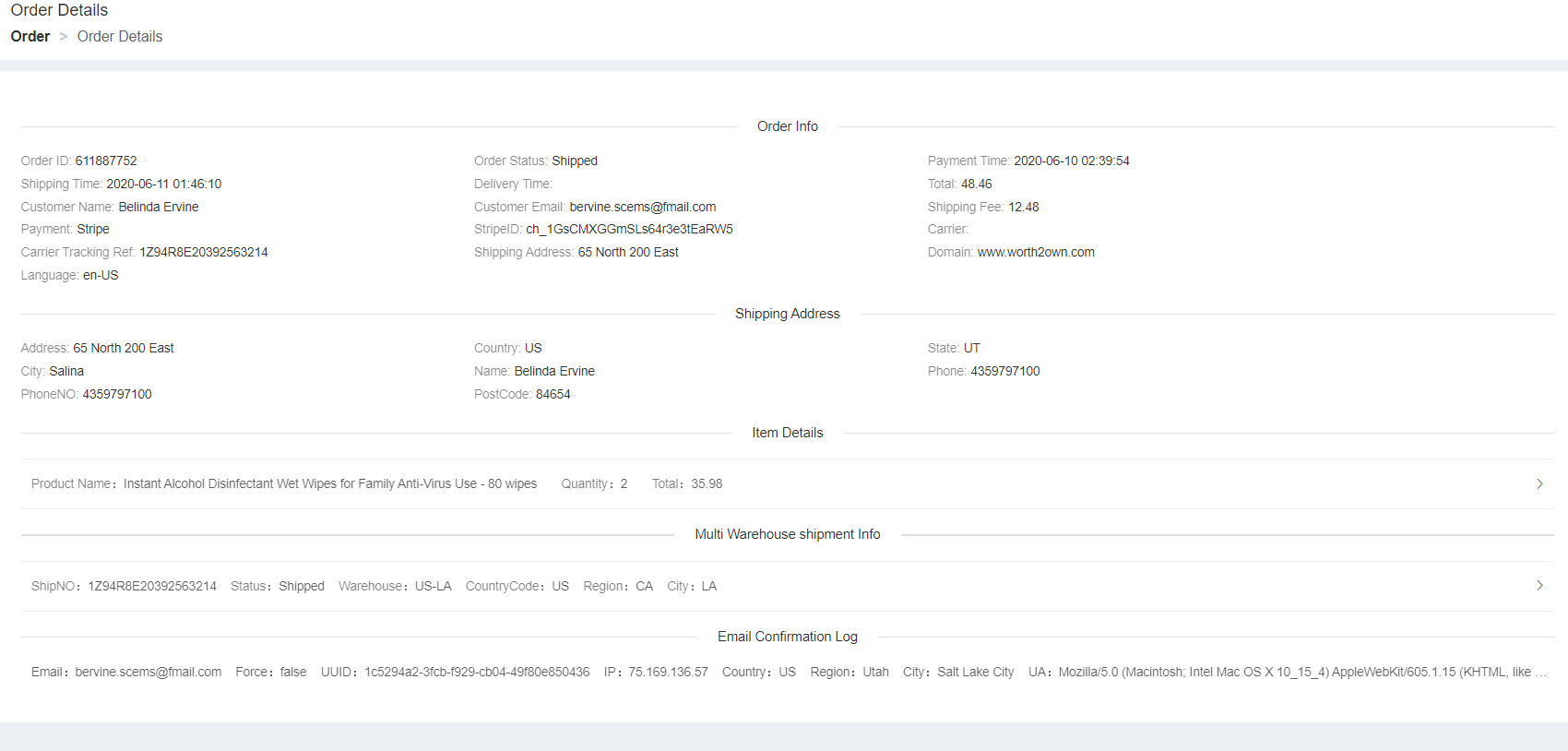Click the StripeID value
The height and width of the screenshot is (751, 1568).
[x=629, y=229]
